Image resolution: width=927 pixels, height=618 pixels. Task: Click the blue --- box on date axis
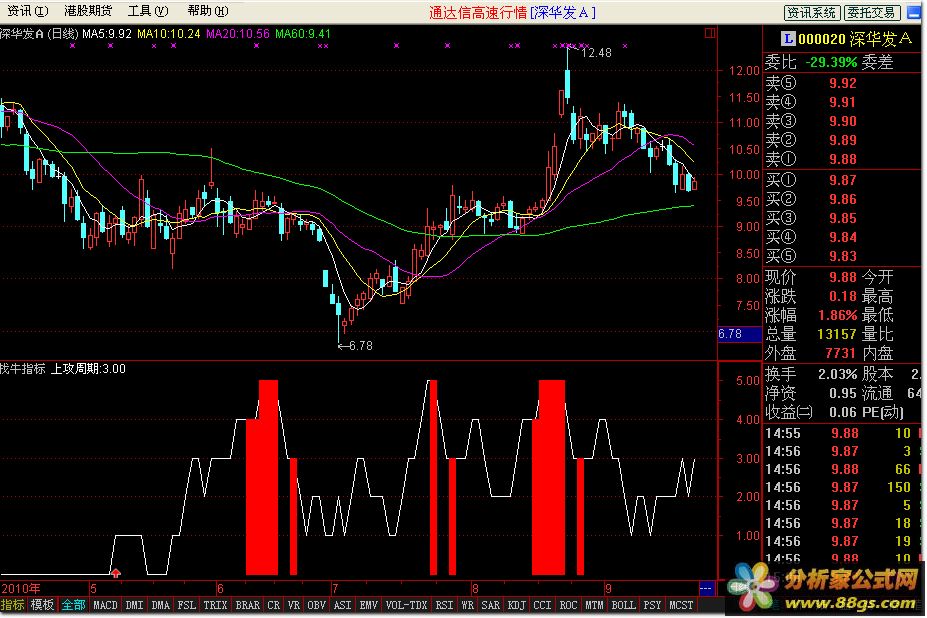click(706, 588)
